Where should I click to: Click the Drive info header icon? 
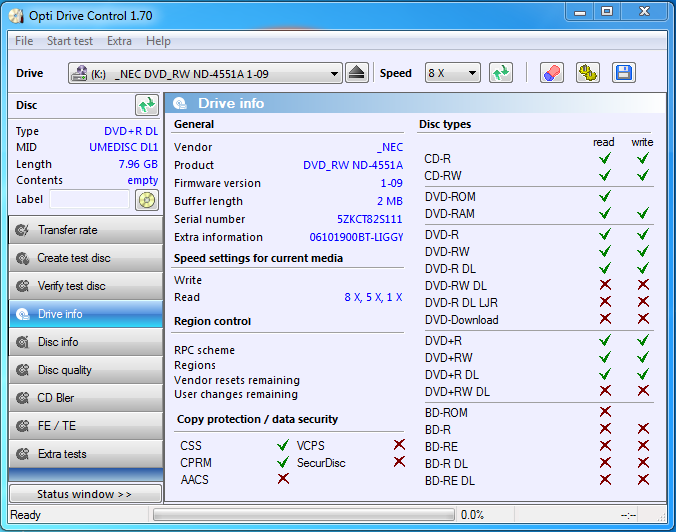pyautogui.click(x=180, y=103)
